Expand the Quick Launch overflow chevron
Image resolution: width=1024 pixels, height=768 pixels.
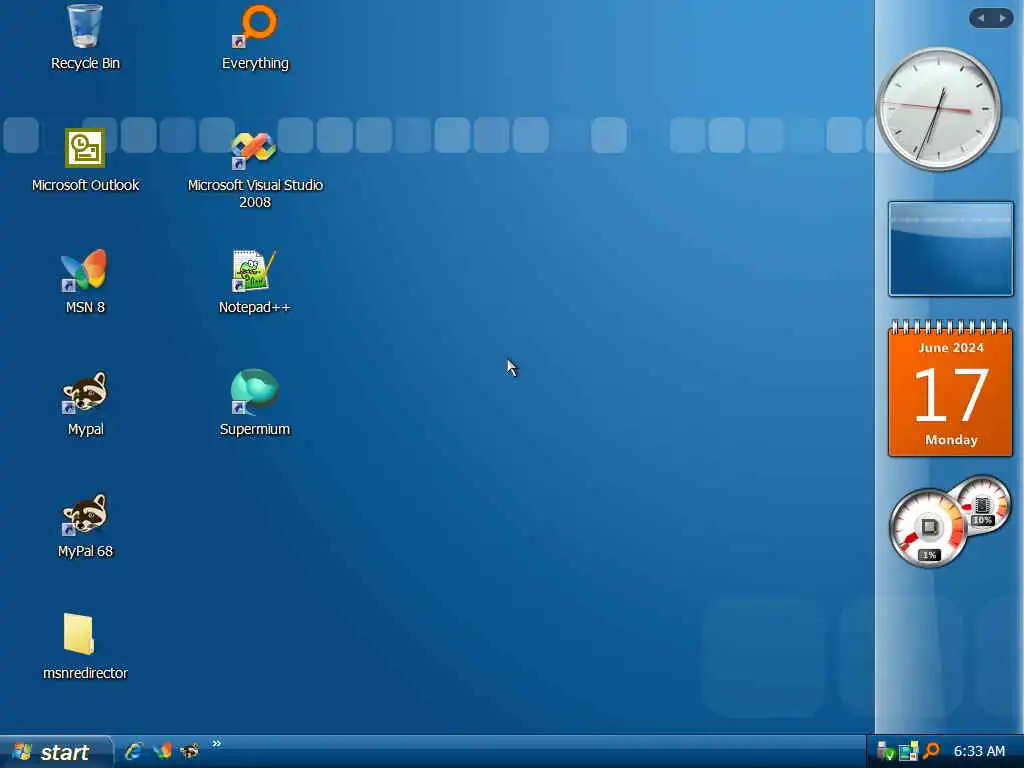point(216,743)
